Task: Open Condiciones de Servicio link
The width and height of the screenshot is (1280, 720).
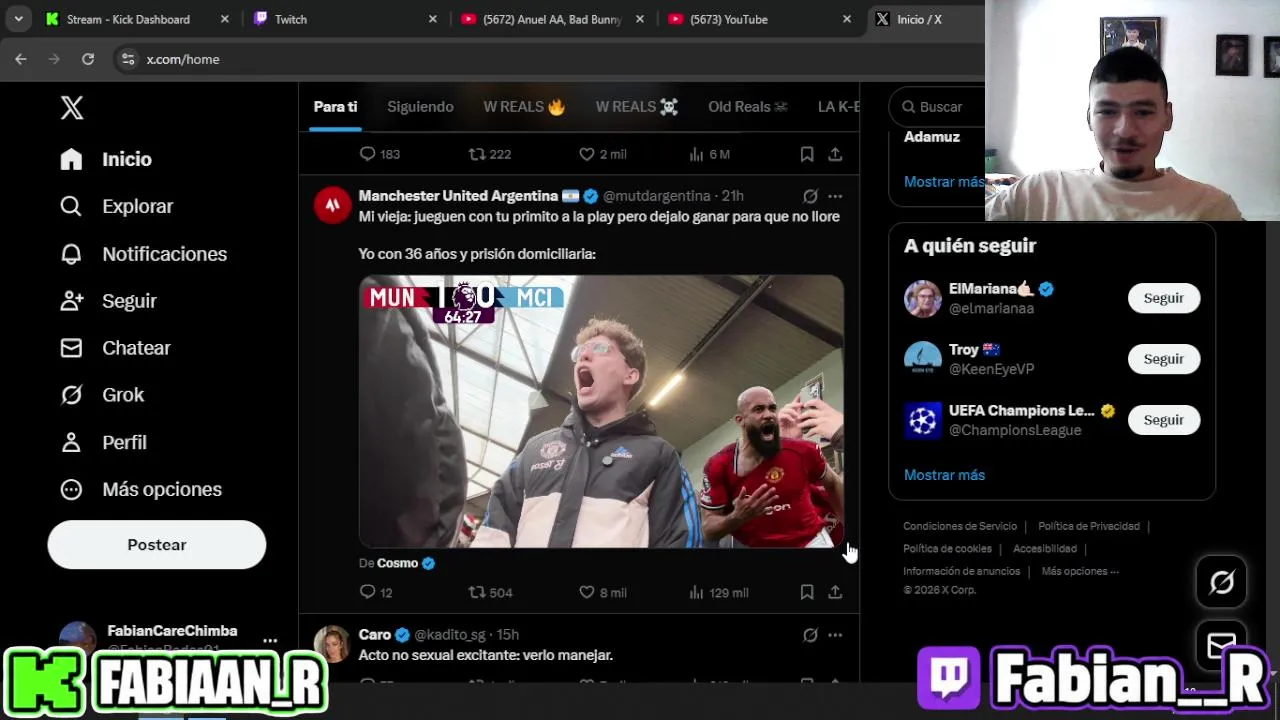Action: pyautogui.click(x=960, y=526)
